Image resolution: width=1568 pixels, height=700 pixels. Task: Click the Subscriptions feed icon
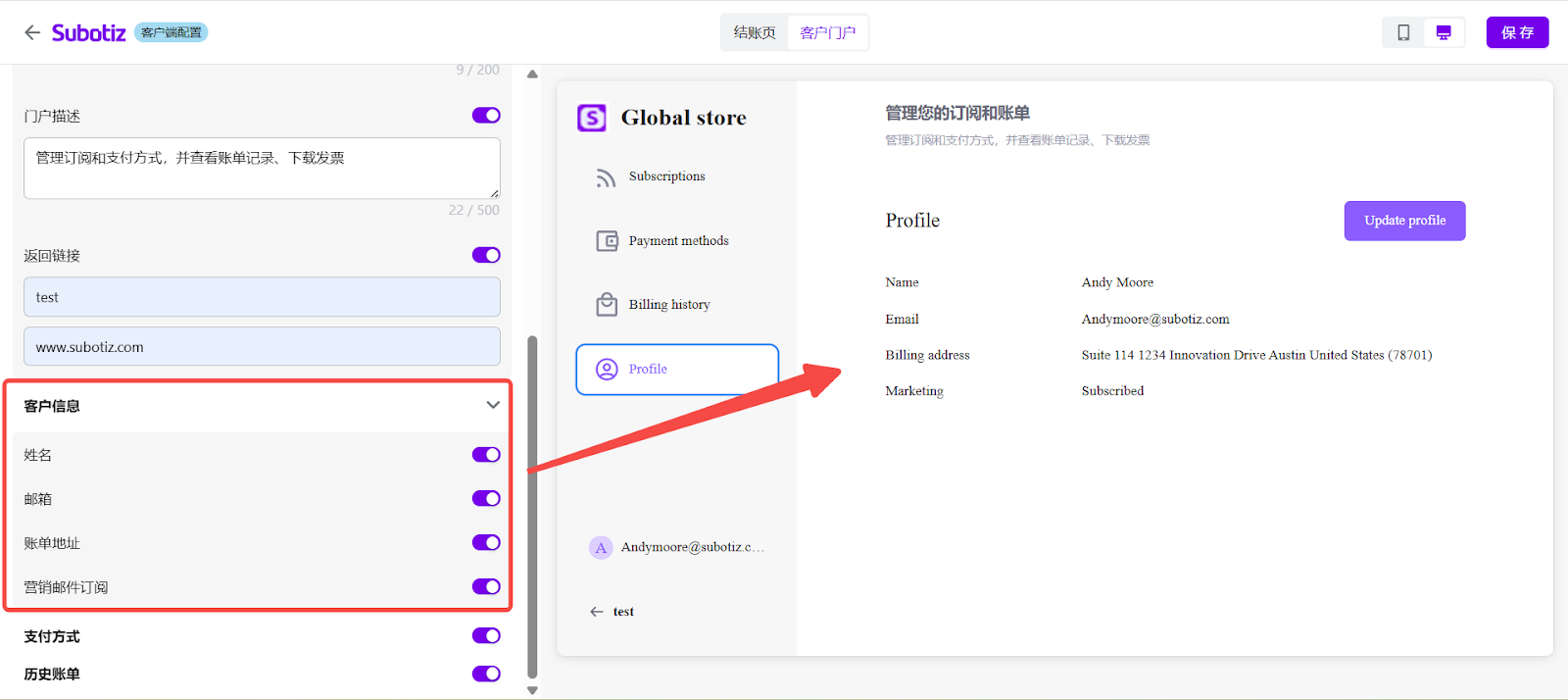[607, 177]
